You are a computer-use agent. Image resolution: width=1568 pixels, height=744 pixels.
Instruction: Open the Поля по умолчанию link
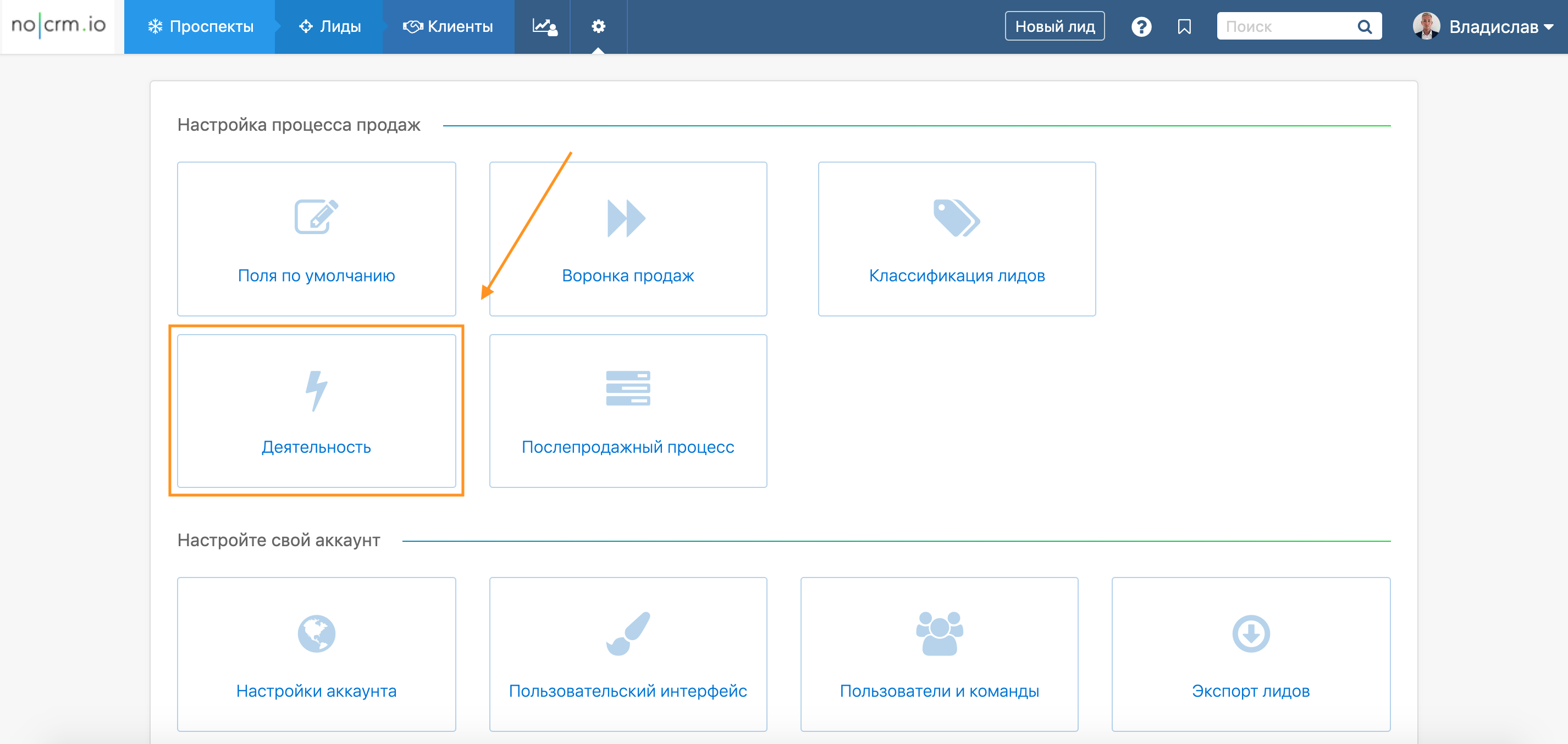pos(316,275)
